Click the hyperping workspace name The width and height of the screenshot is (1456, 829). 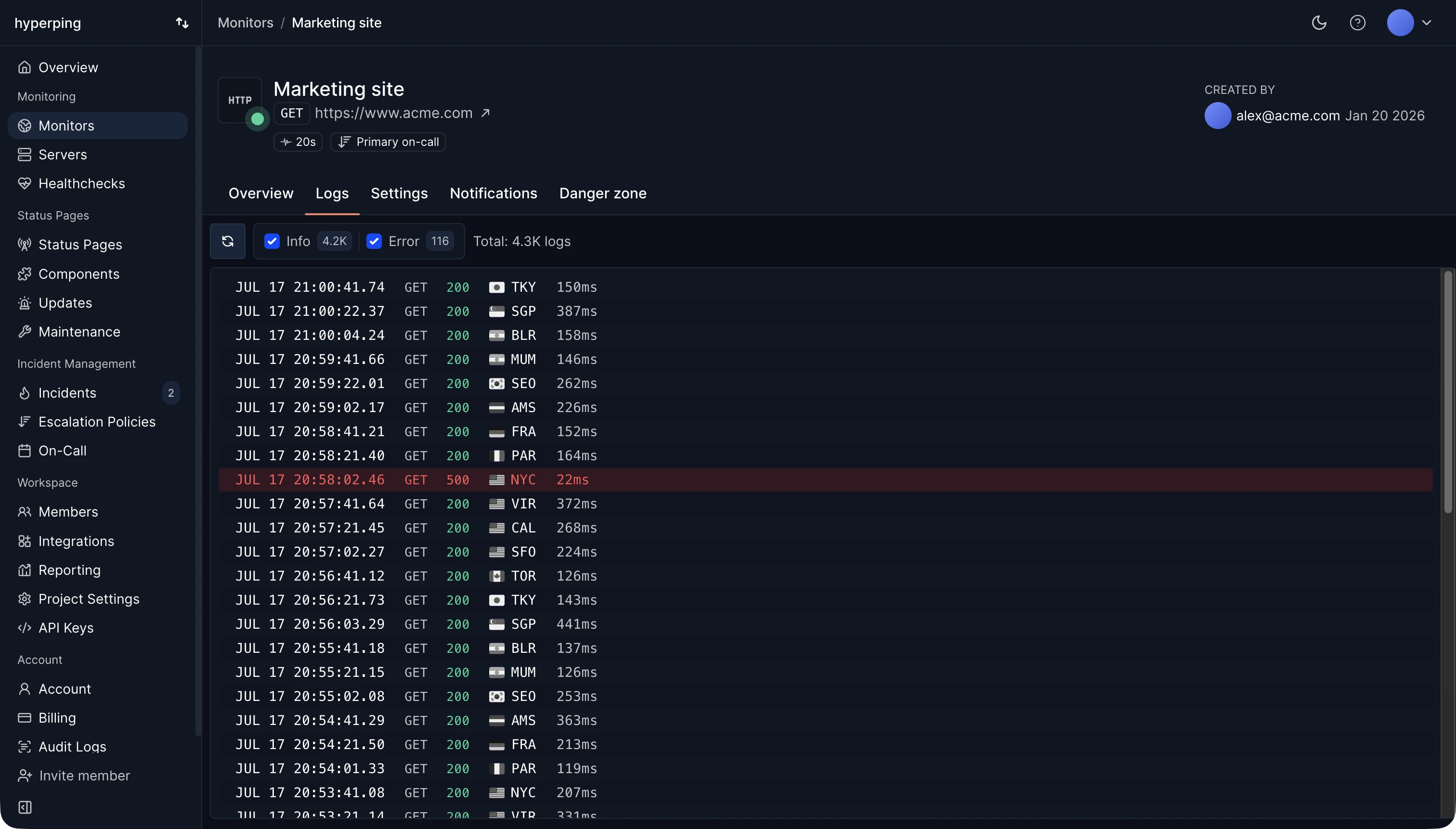[48, 23]
